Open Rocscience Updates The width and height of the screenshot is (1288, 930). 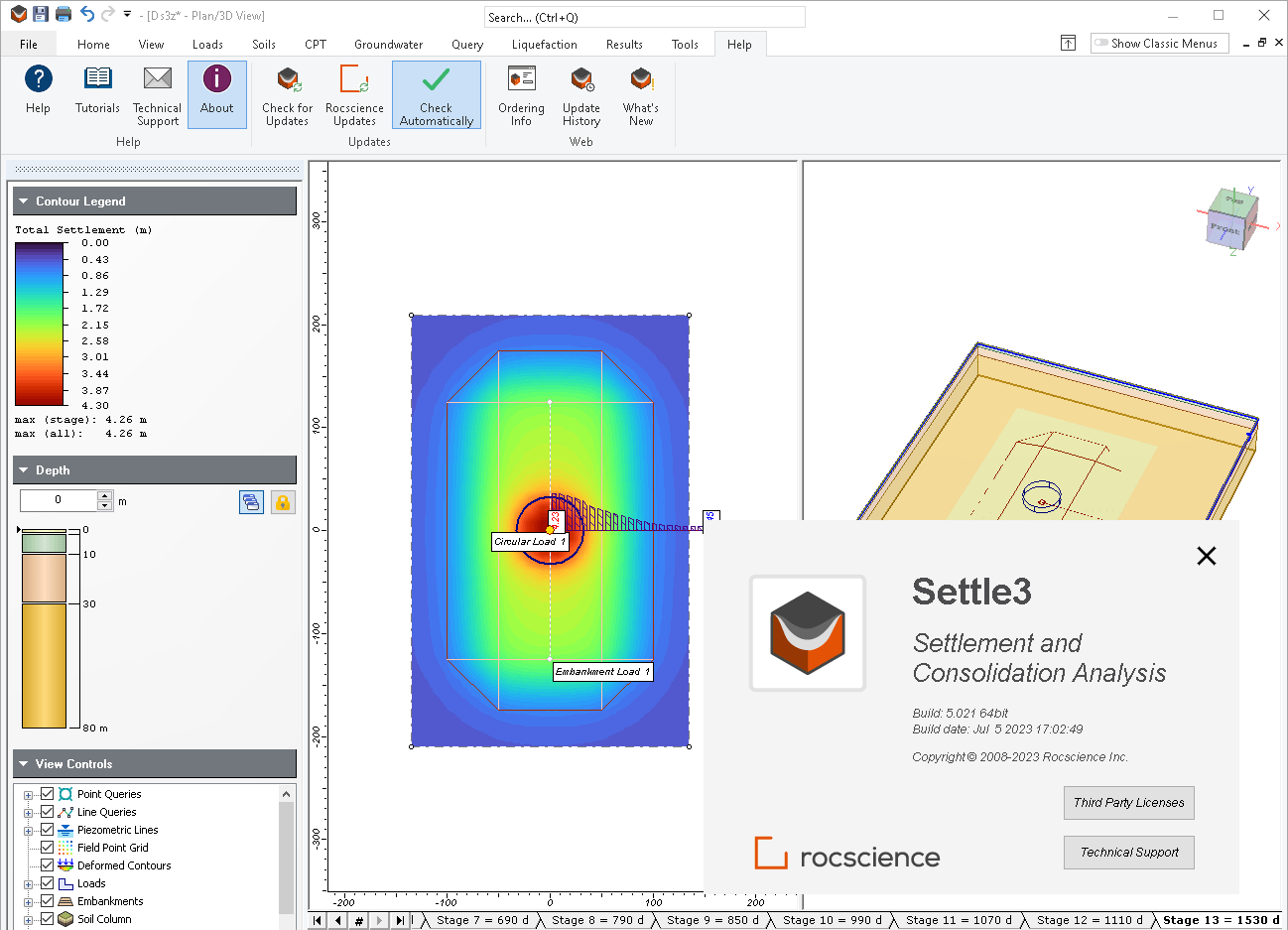[x=354, y=95]
